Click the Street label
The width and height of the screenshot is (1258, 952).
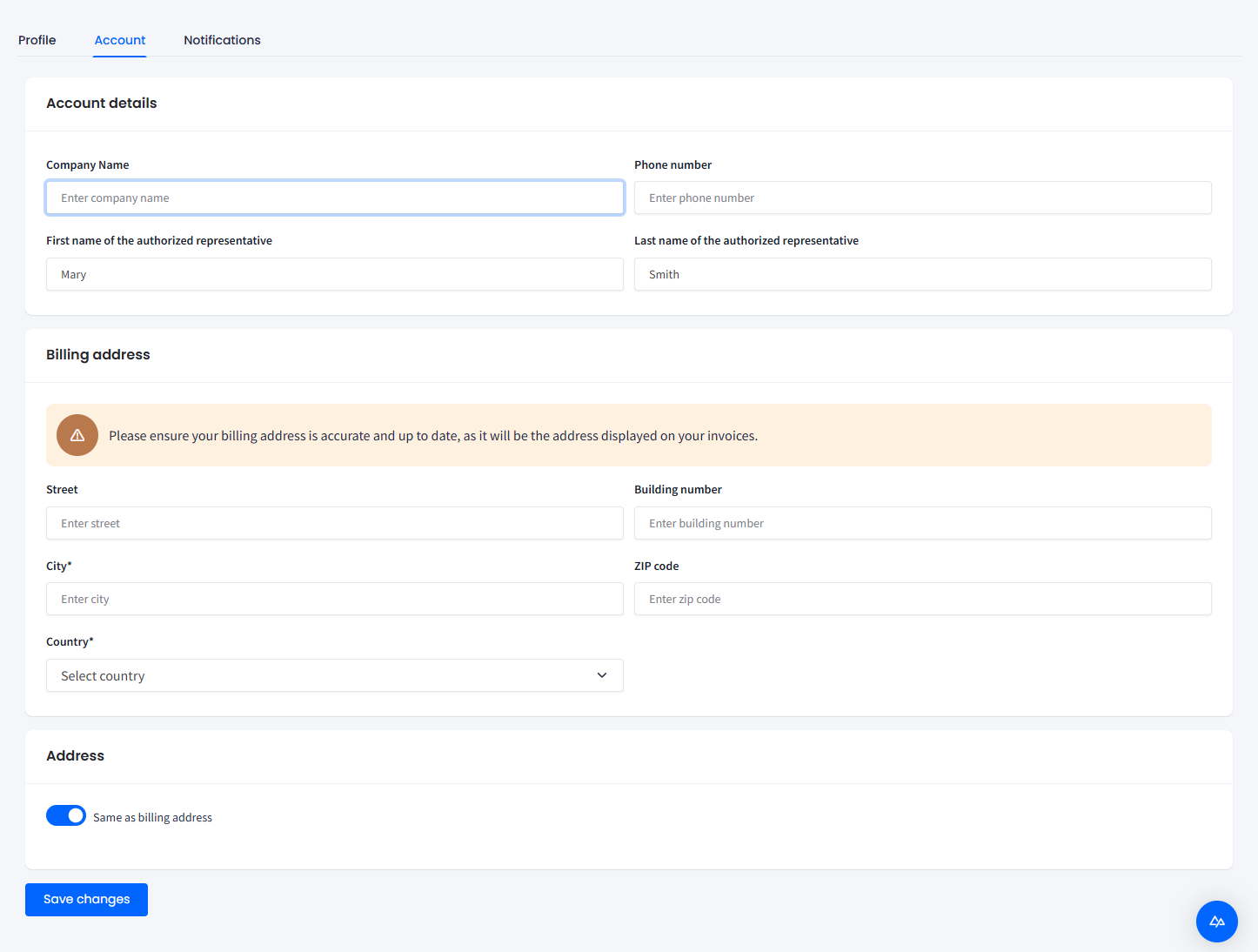point(62,489)
